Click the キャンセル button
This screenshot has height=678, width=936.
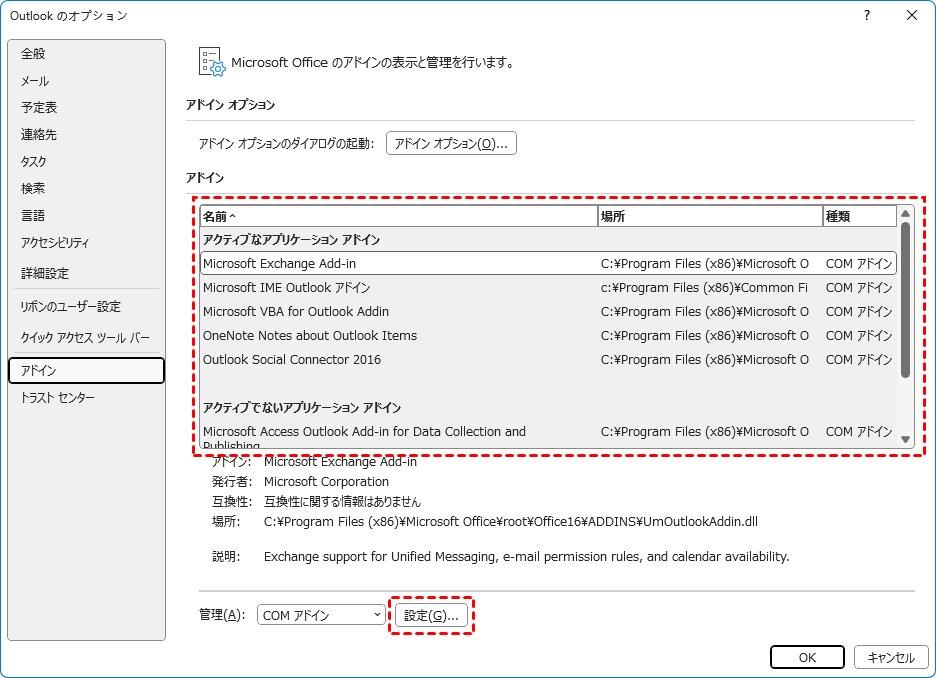pos(891,657)
